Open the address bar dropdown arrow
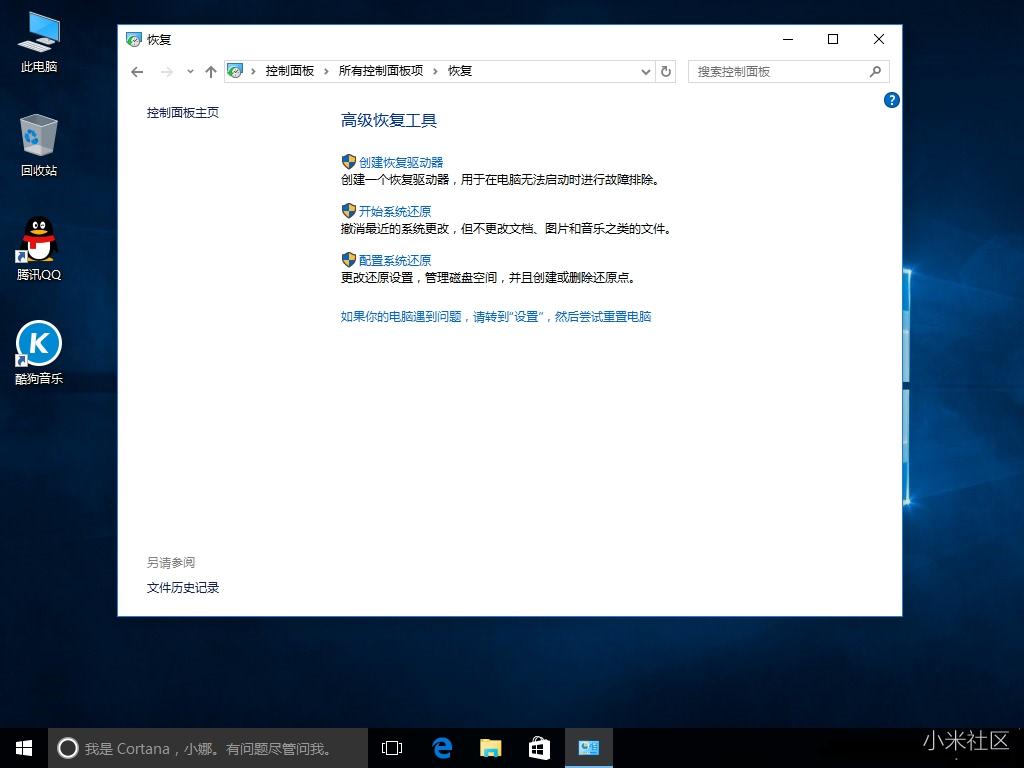Image resolution: width=1024 pixels, height=768 pixels. tap(646, 71)
